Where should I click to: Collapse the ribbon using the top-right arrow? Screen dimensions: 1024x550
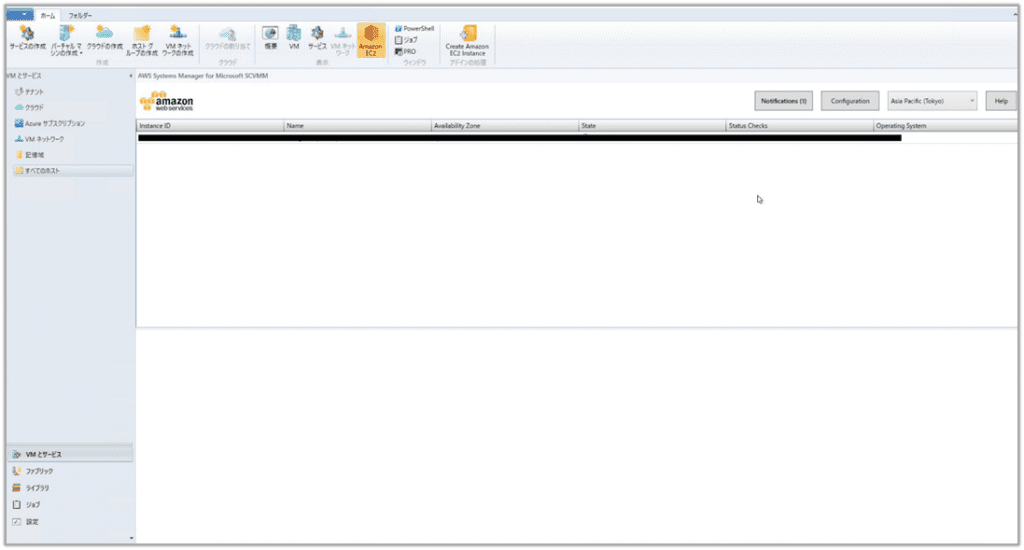1015,14
